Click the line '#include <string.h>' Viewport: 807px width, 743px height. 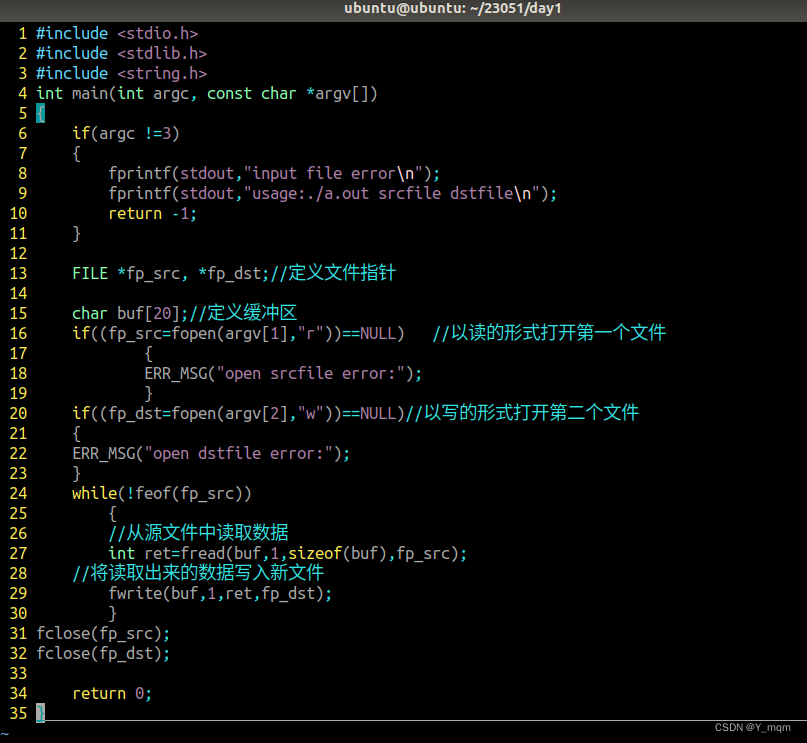tap(121, 74)
